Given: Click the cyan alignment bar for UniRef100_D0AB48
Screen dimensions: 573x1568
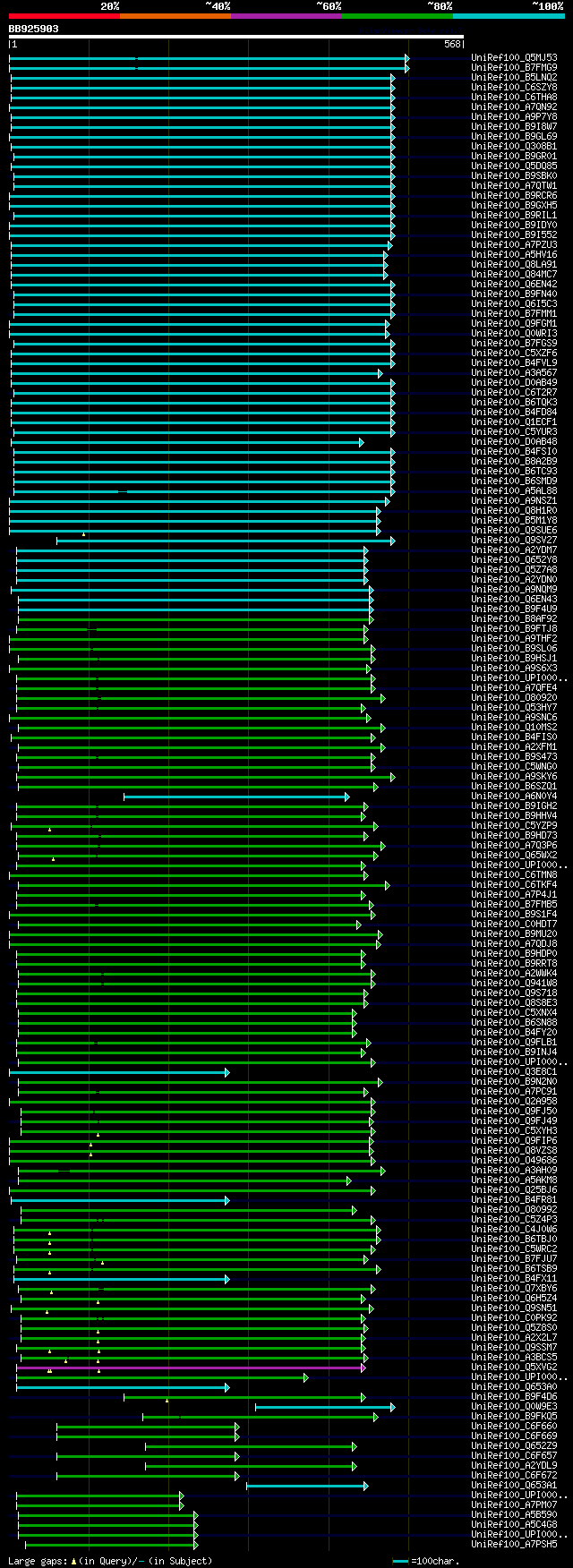Looking at the screenshot, I should tap(188, 442).
